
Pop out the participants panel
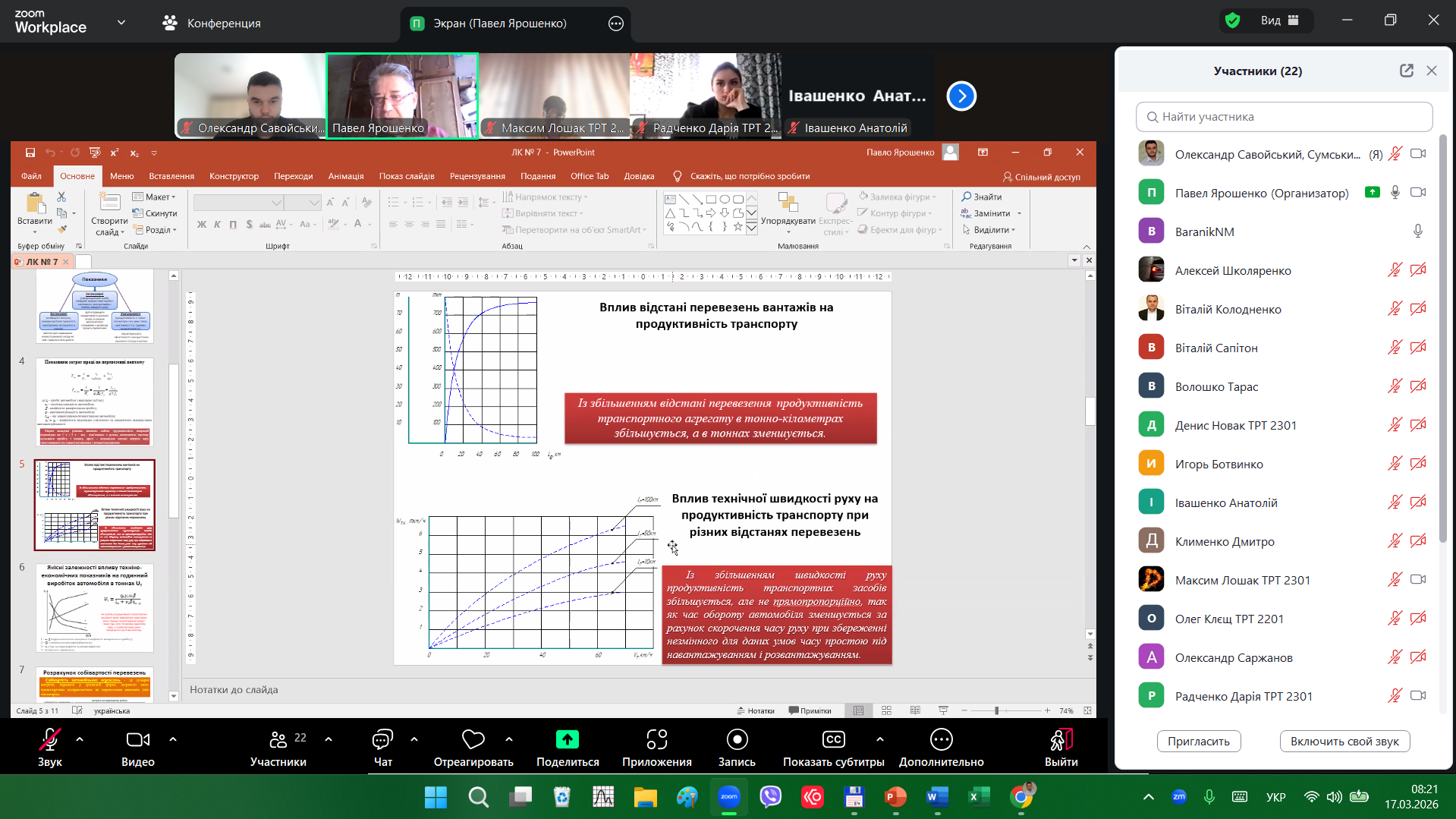coord(1406,71)
